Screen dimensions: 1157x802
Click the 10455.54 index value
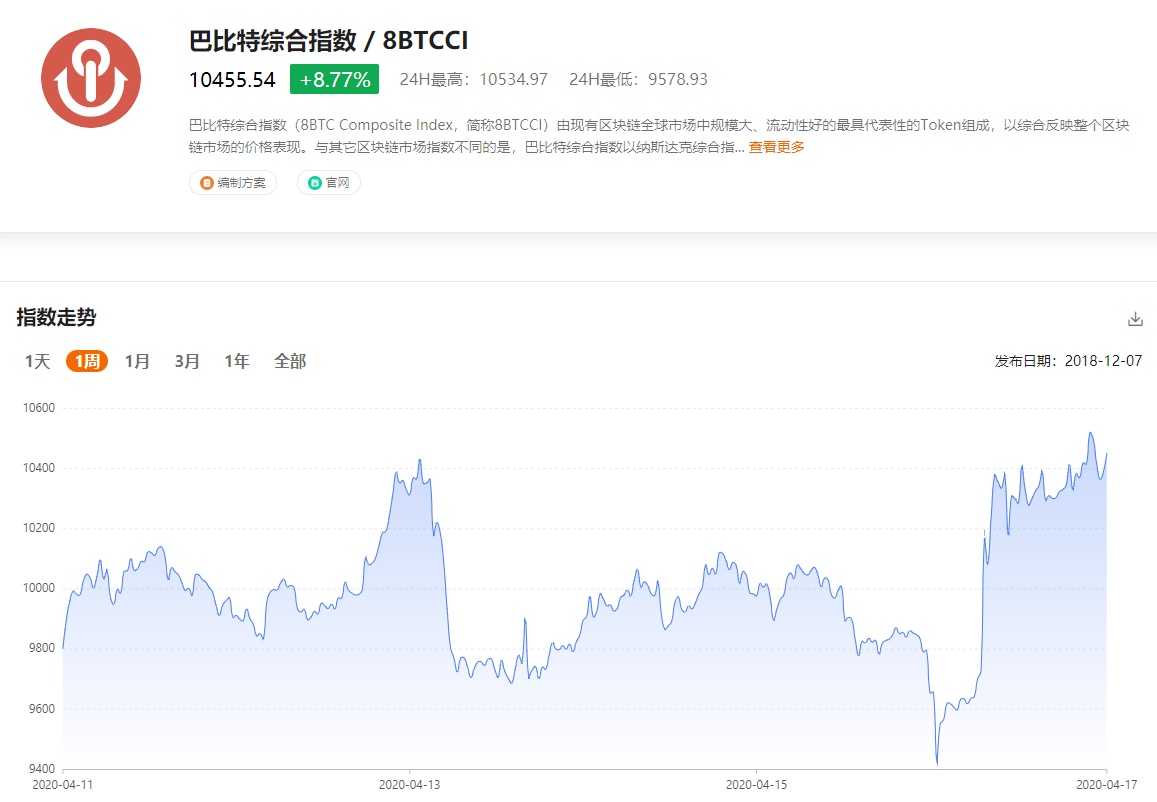[x=232, y=80]
